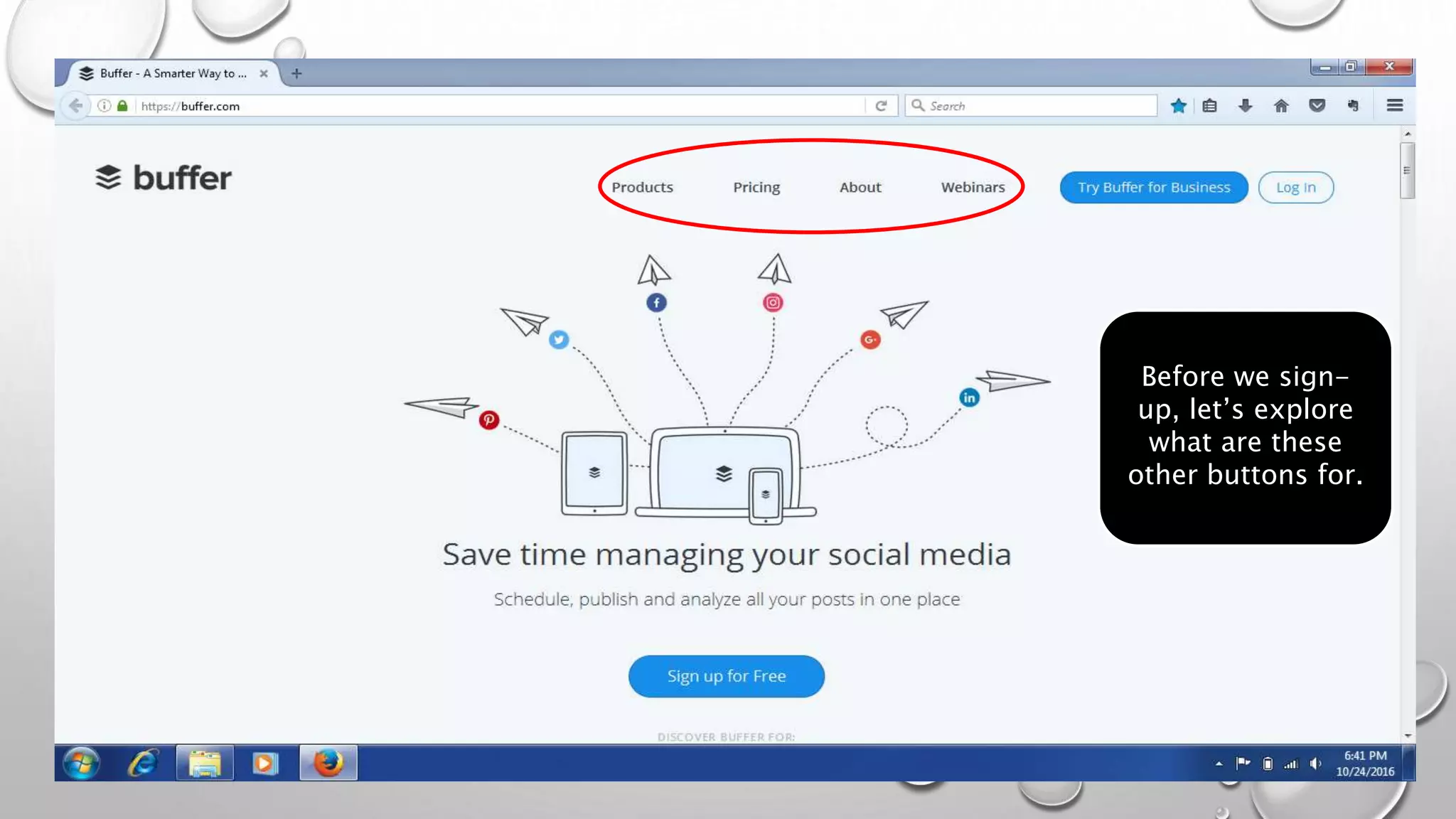This screenshot has height=819, width=1456.
Task: Open the Webinars nav link
Action: pos(973,187)
